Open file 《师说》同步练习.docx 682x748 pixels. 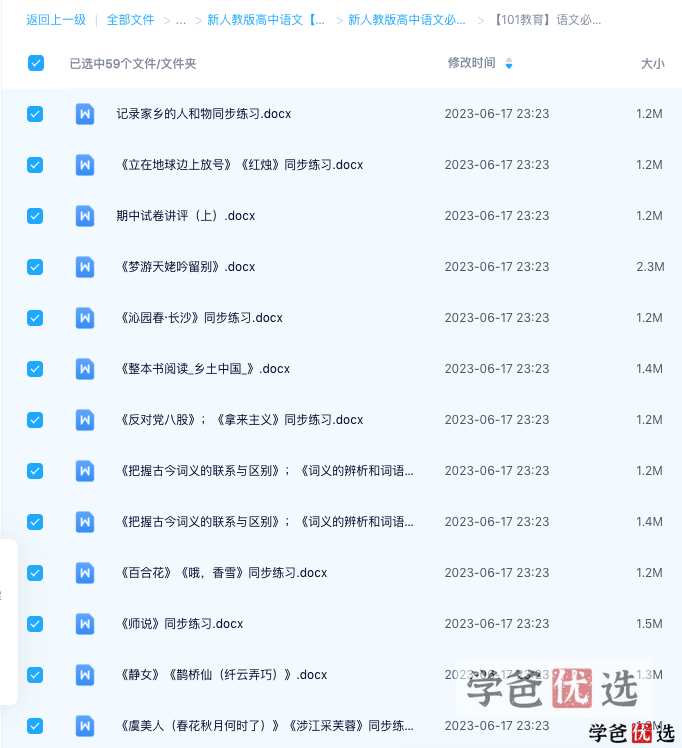(180, 624)
